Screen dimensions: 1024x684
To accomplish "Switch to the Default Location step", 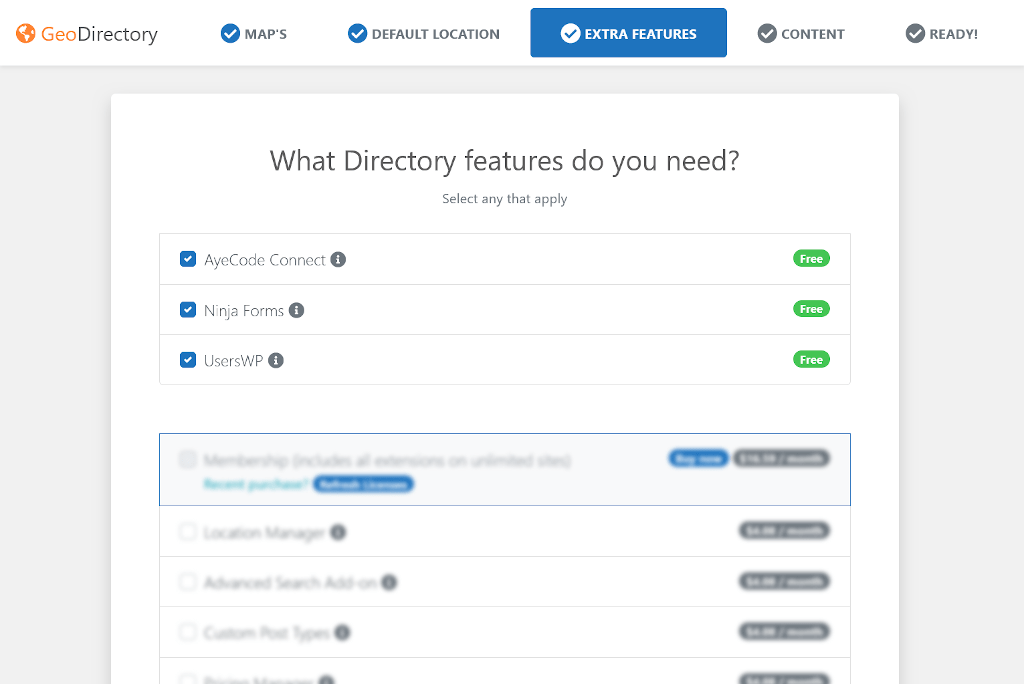I will click(424, 34).
